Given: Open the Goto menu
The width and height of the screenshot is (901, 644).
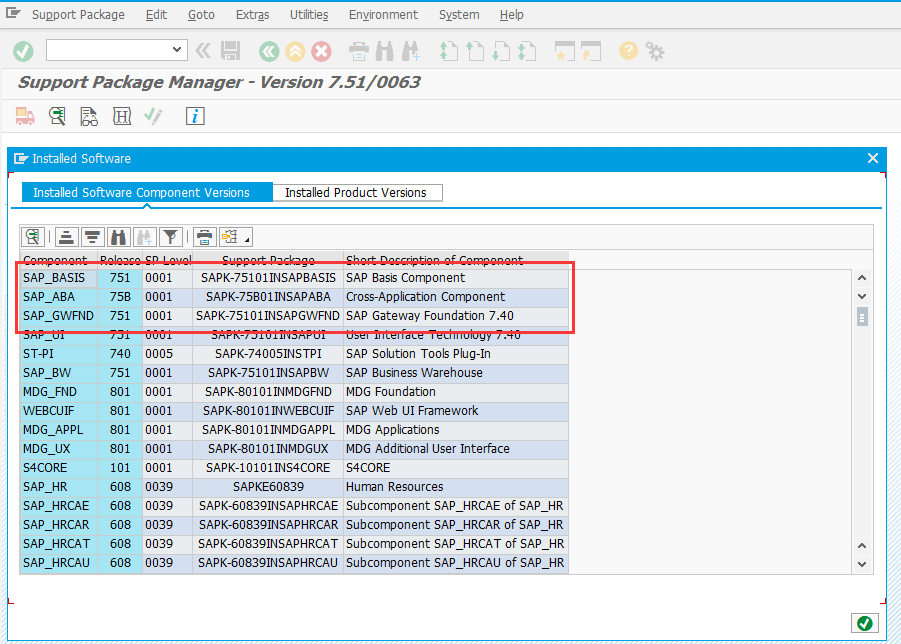Looking at the screenshot, I should click(x=201, y=15).
